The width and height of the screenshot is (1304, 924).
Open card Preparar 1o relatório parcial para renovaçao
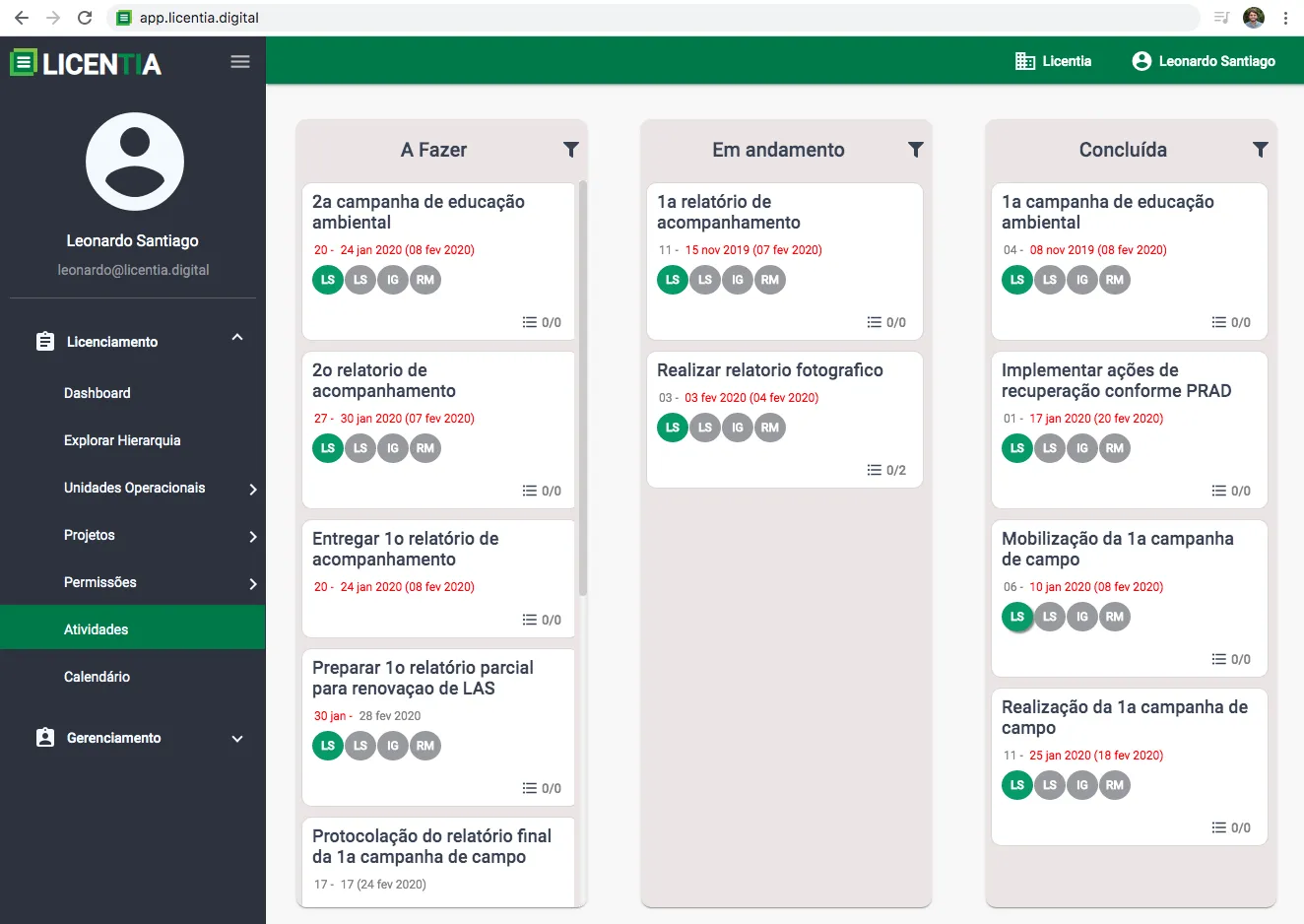click(438, 727)
